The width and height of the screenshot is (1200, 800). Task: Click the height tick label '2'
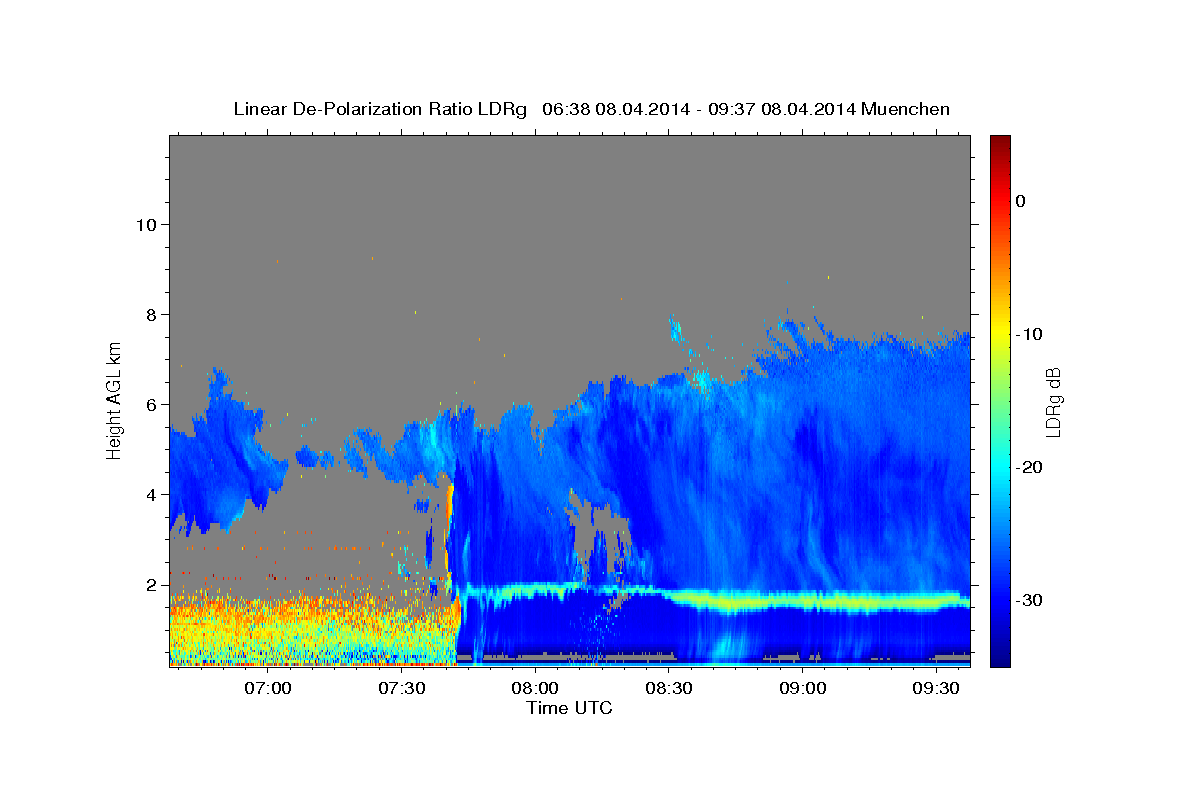153,584
